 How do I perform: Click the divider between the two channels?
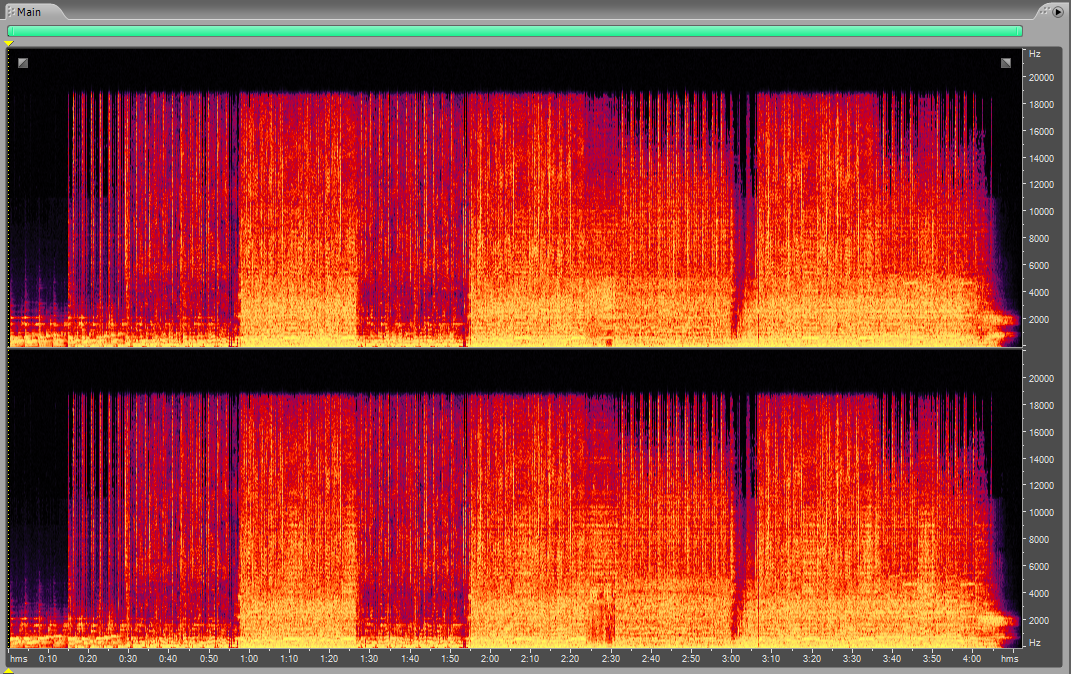(x=515, y=349)
